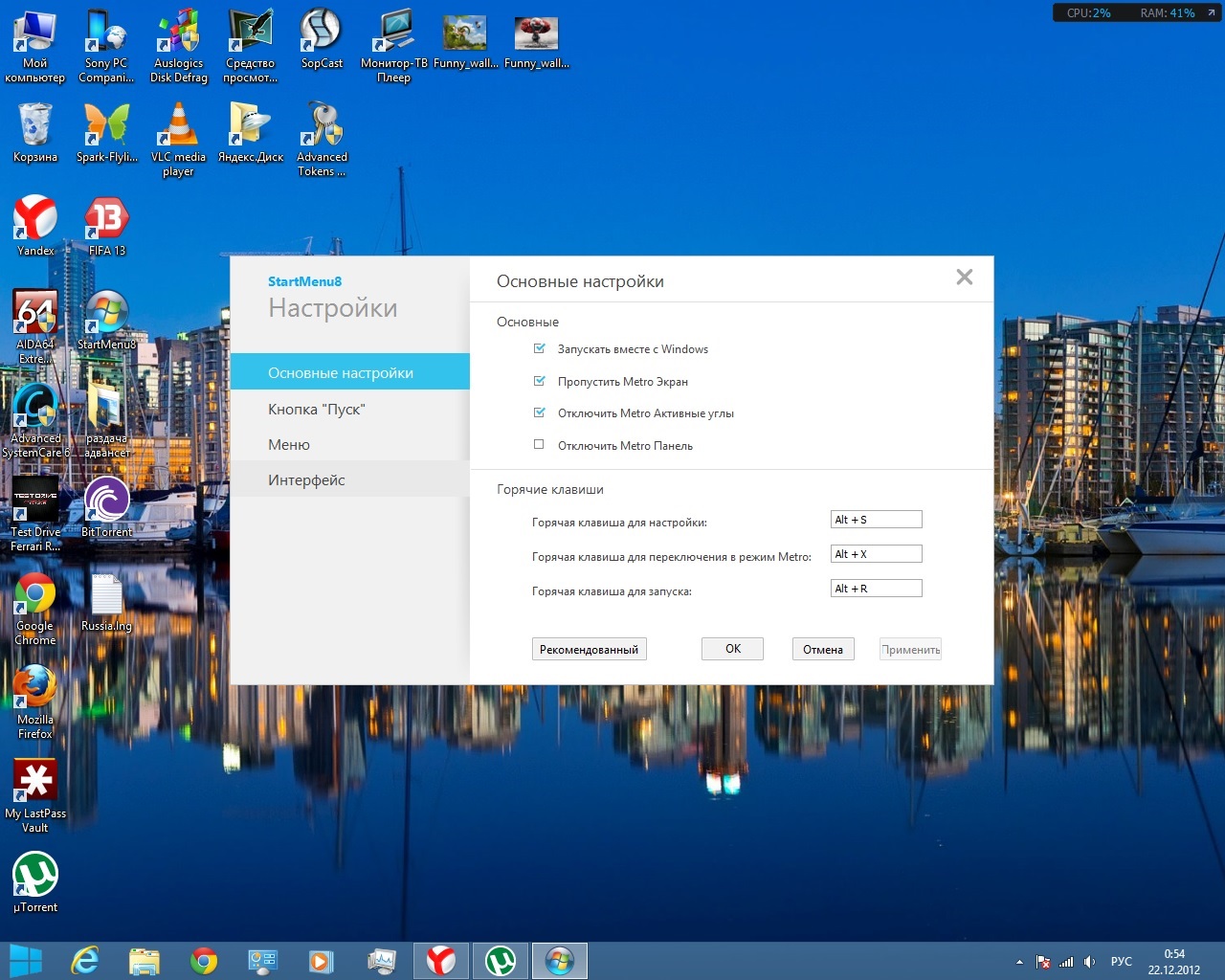
Task: Click the Alt + S hotkey field
Action: click(x=876, y=520)
